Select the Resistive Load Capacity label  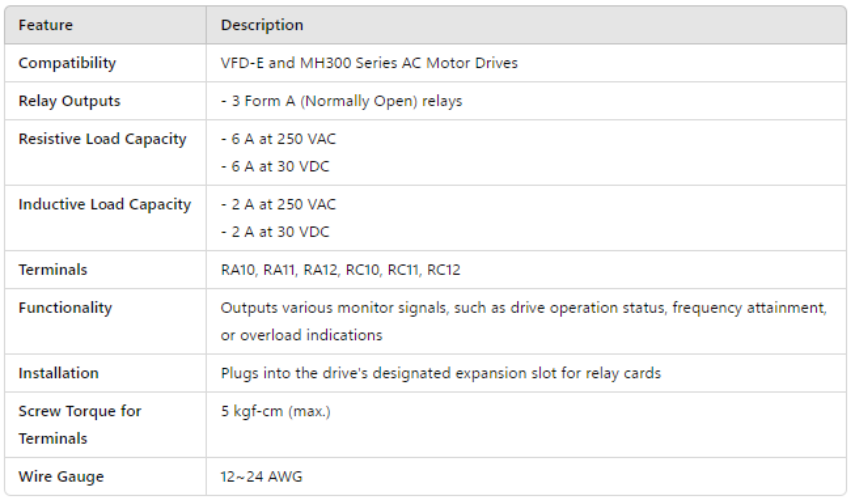click(x=102, y=139)
